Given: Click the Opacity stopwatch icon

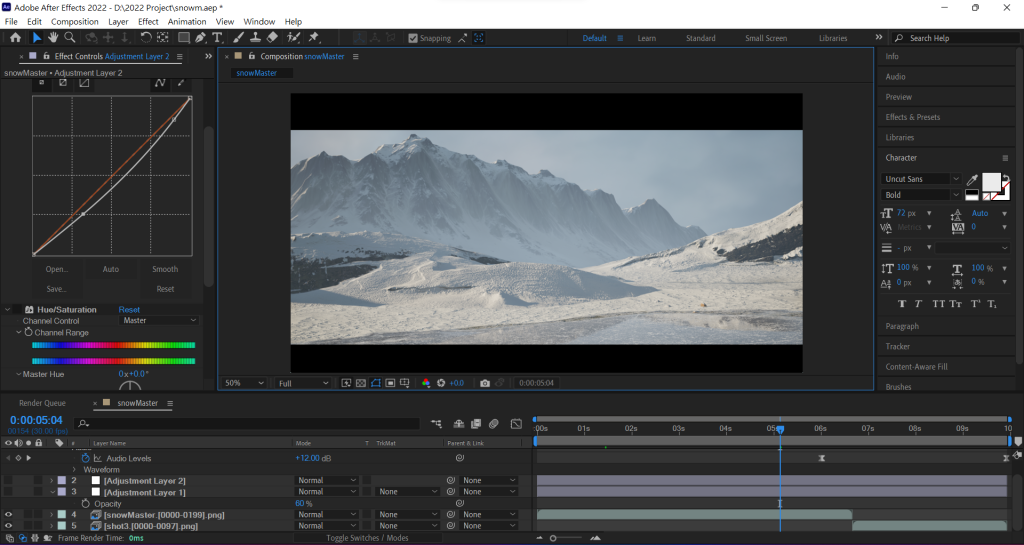Looking at the screenshot, I should 86,503.
